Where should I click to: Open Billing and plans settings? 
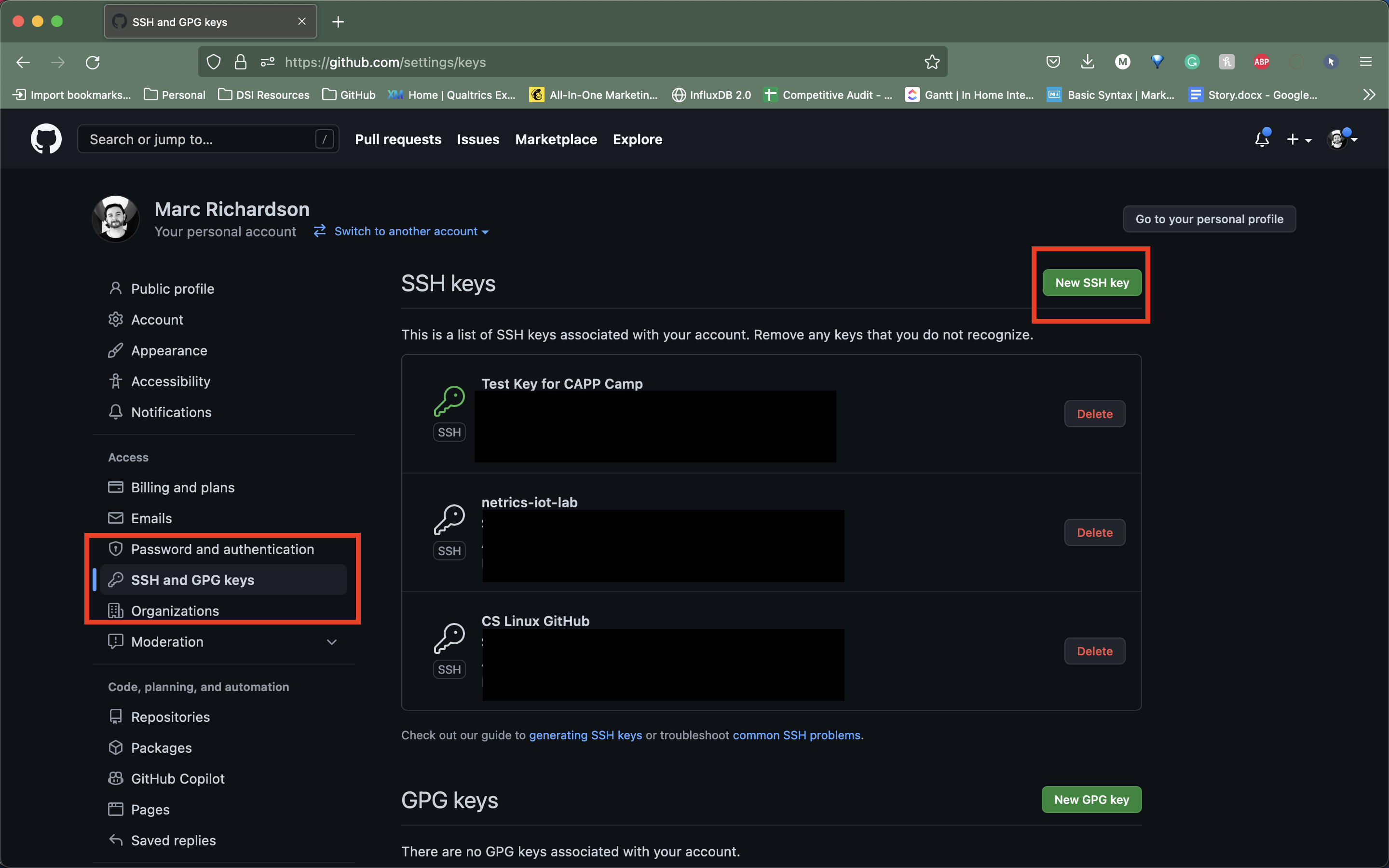click(183, 487)
